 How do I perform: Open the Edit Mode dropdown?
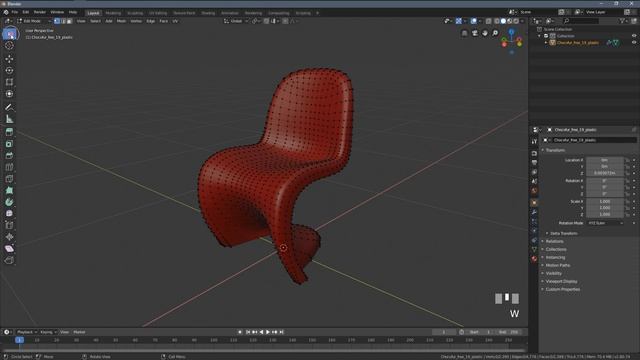click(34, 21)
